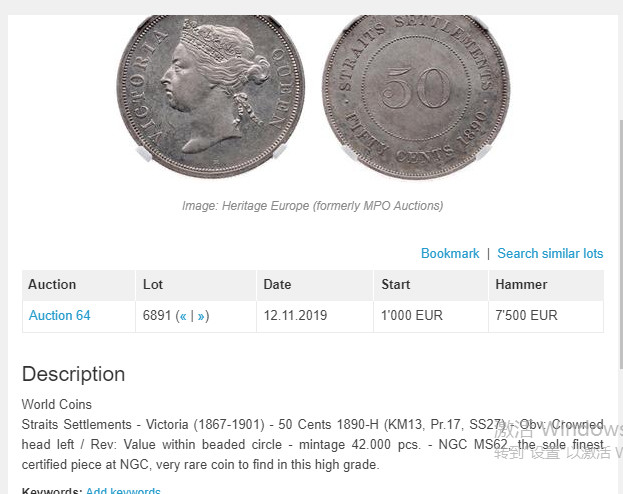The height and width of the screenshot is (494, 623).
Task: Click the Lot column header
Action: (196, 285)
